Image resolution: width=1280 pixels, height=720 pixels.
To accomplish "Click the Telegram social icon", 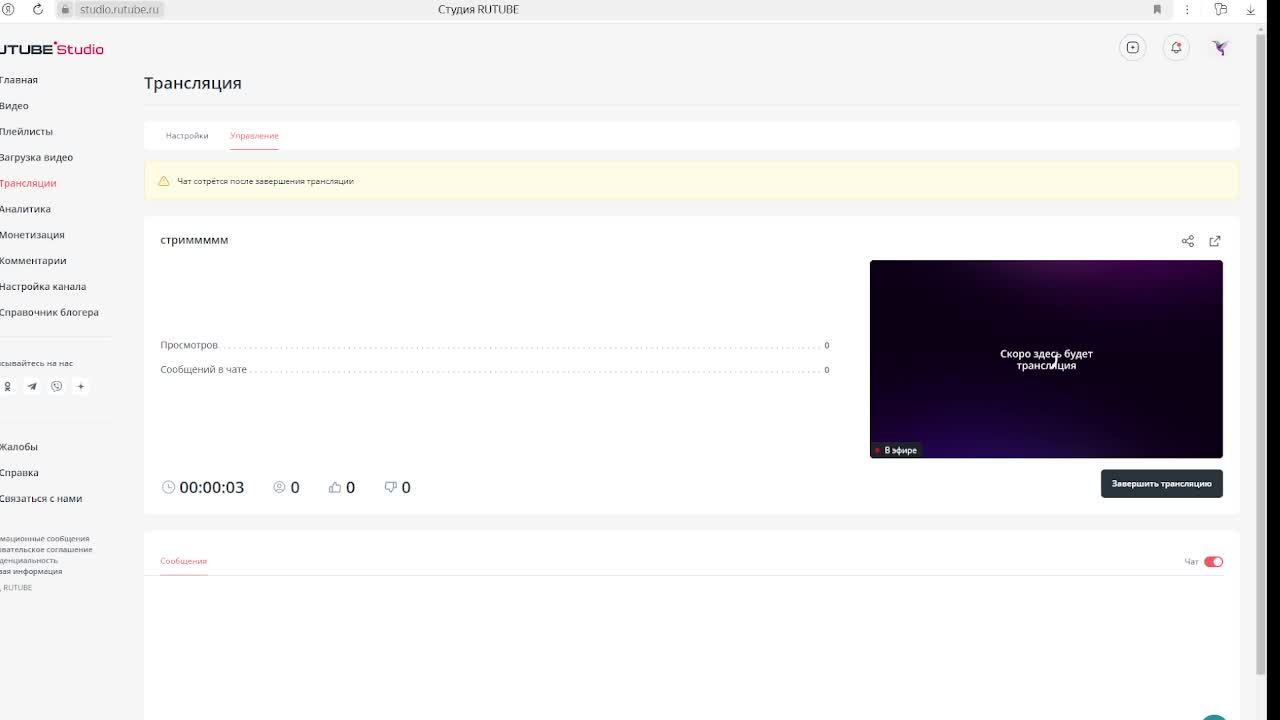I will tap(32, 386).
